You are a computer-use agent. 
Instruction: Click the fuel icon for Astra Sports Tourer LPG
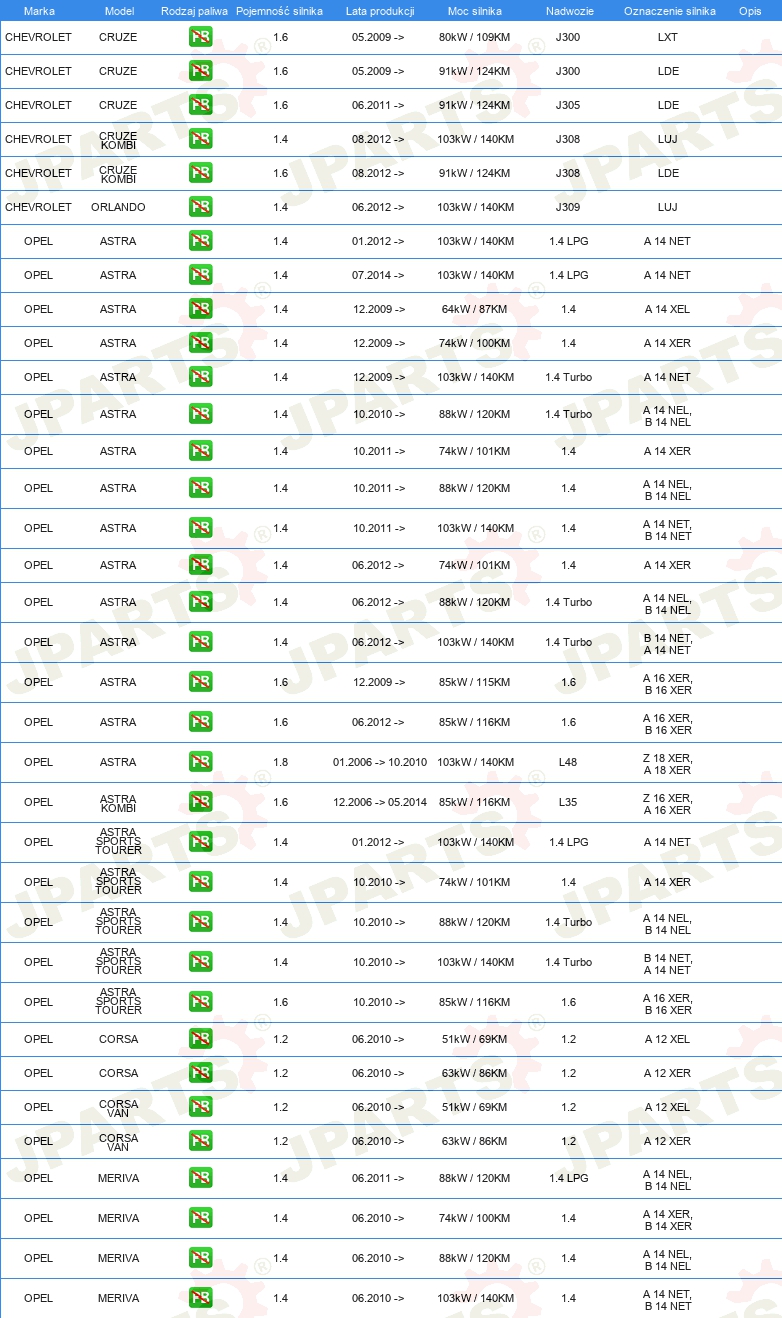click(x=200, y=842)
